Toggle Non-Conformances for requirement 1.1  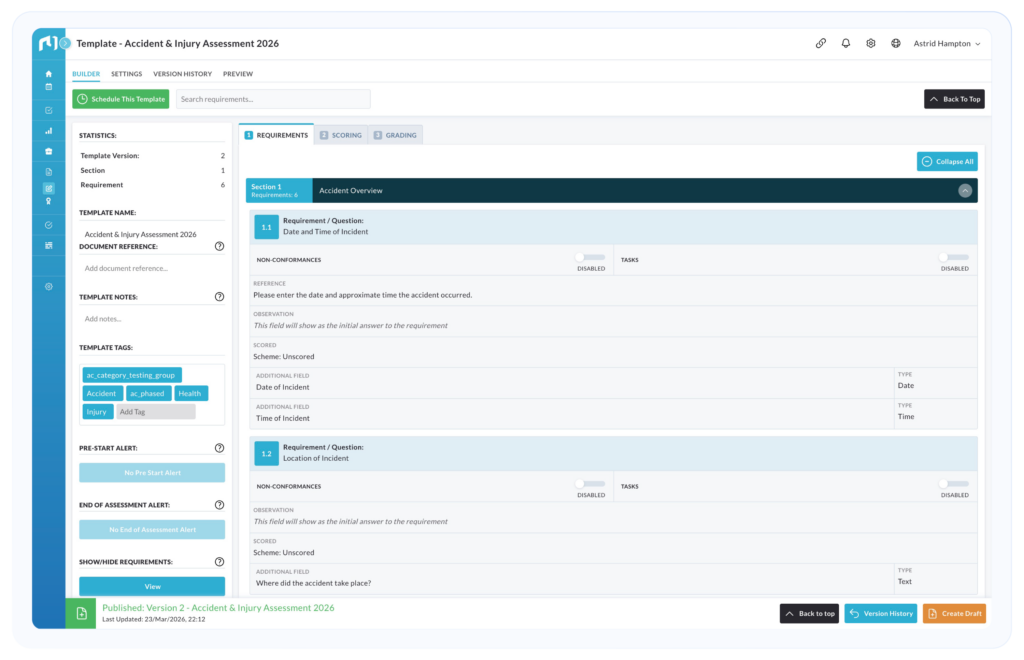point(590,257)
